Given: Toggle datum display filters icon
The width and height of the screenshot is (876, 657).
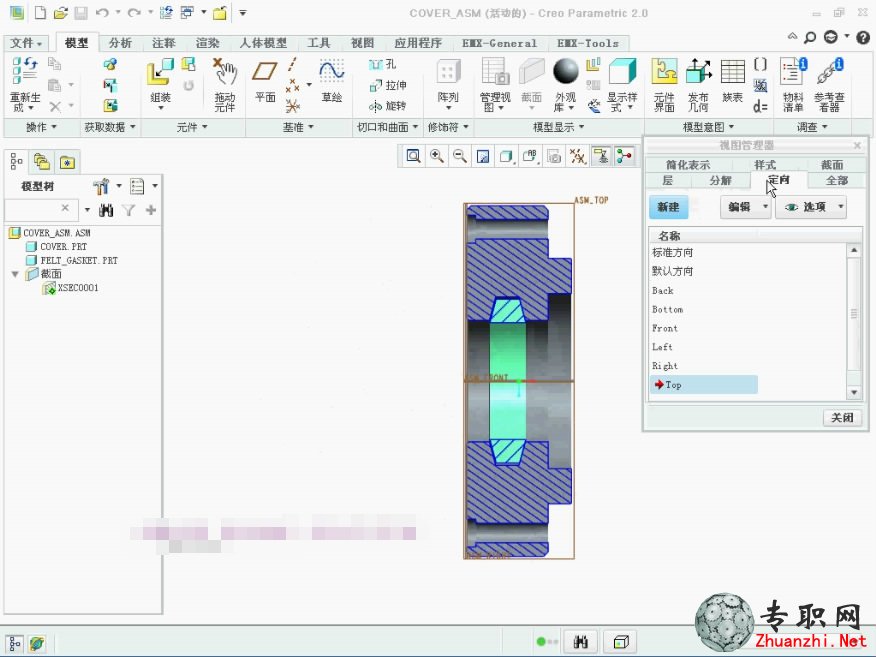Looking at the screenshot, I should coord(578,156).
